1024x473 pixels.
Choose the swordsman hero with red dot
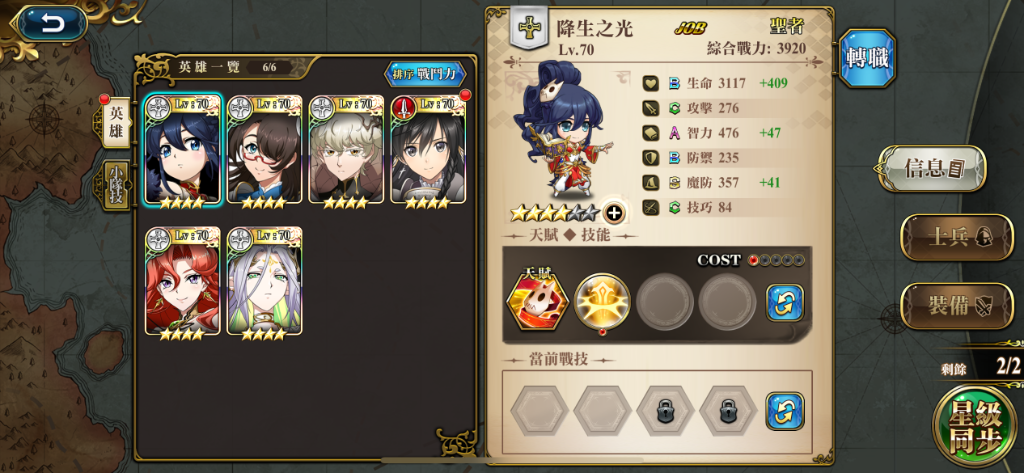(x=428, y=150)
